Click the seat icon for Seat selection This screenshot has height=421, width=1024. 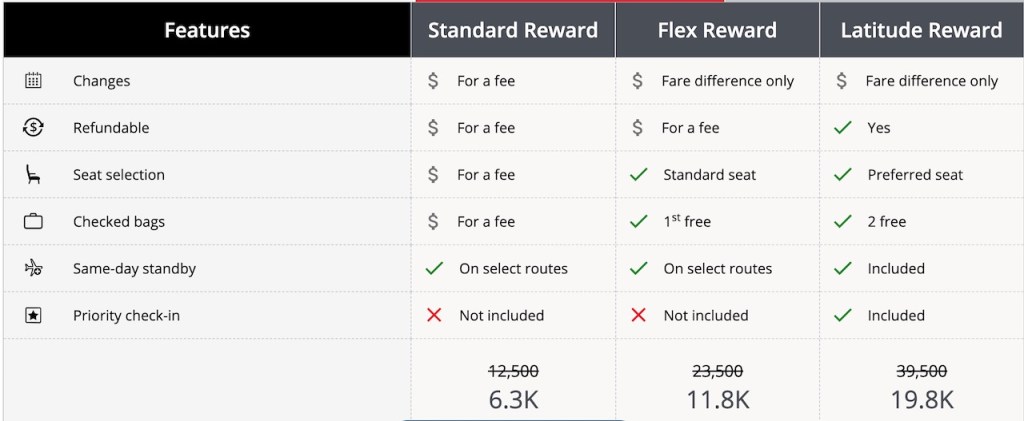tap(33, 175)
